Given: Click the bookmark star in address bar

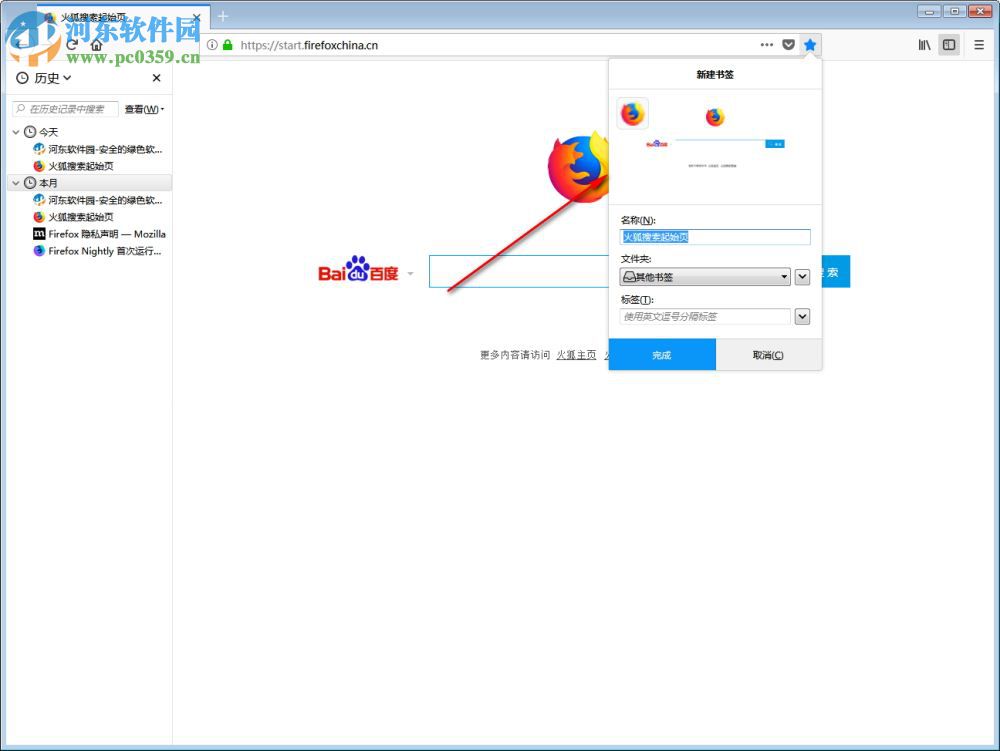Looking at the screenshot, I should pos(810,45).
